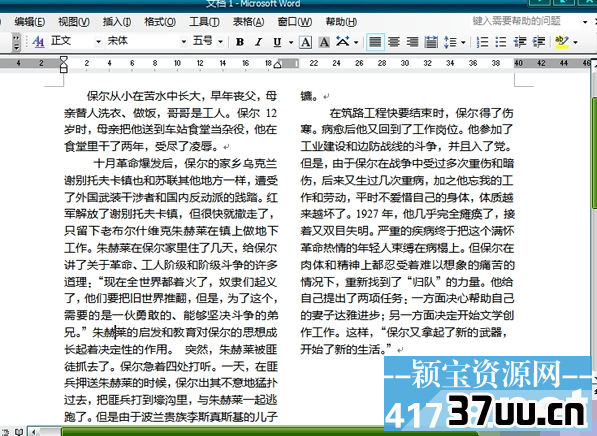Toggle bold formatting with the B icon
The height and width of the screenshot is (436, 597).
pos(240,42)
